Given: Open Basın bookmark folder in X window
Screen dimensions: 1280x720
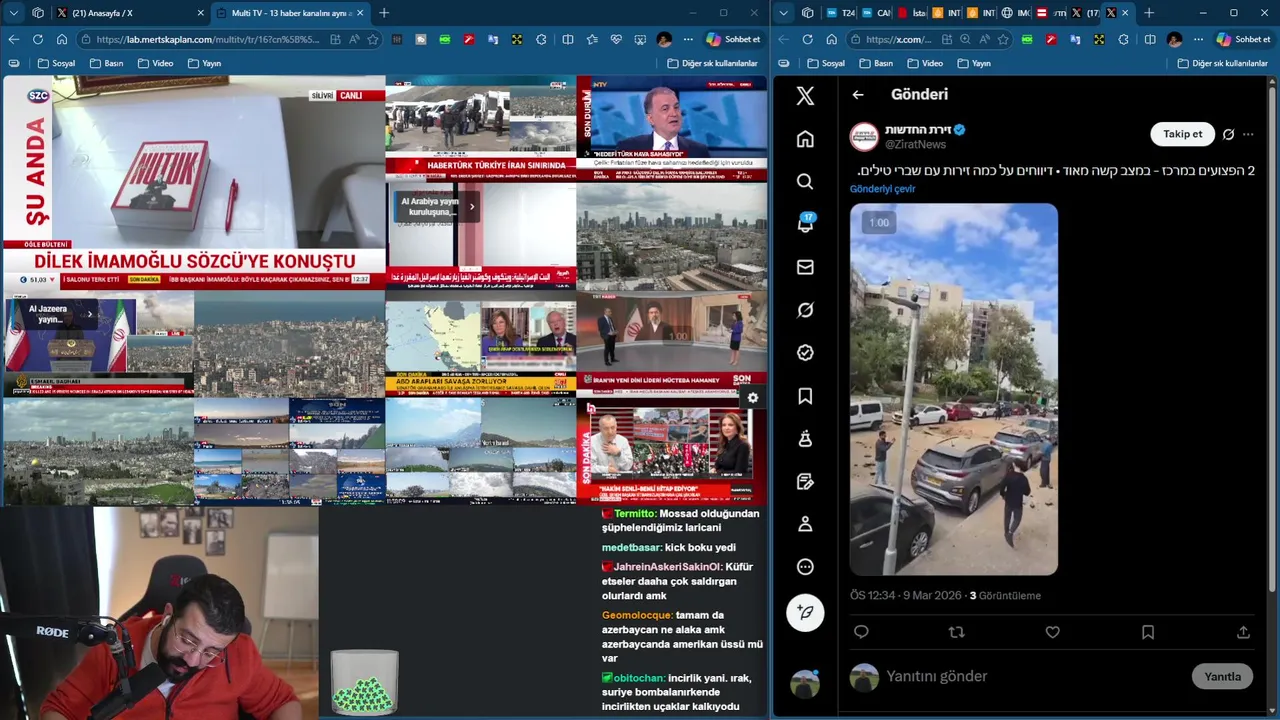Looking at the screenshot, I should [874, 63].
